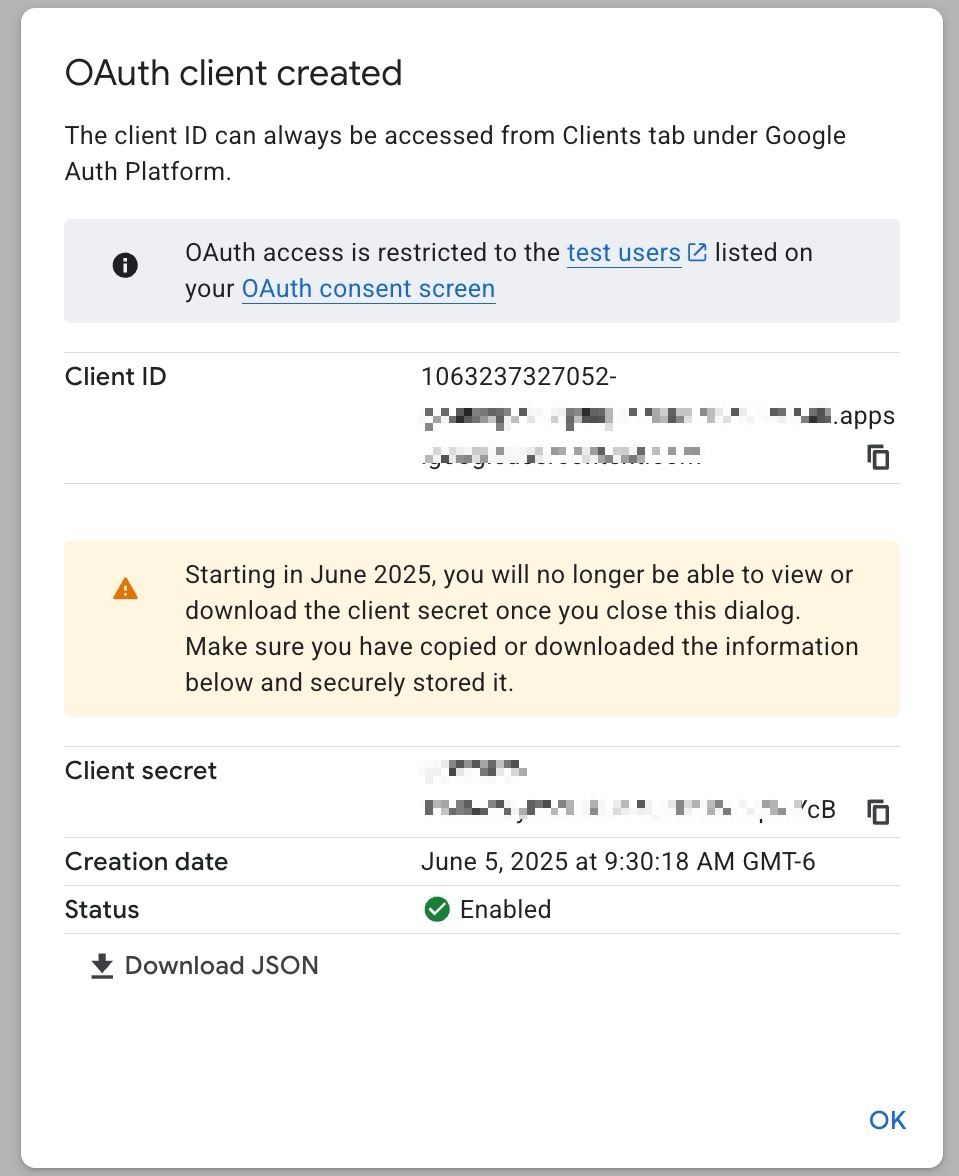Click the OAuth client created heading

(233, 73)
